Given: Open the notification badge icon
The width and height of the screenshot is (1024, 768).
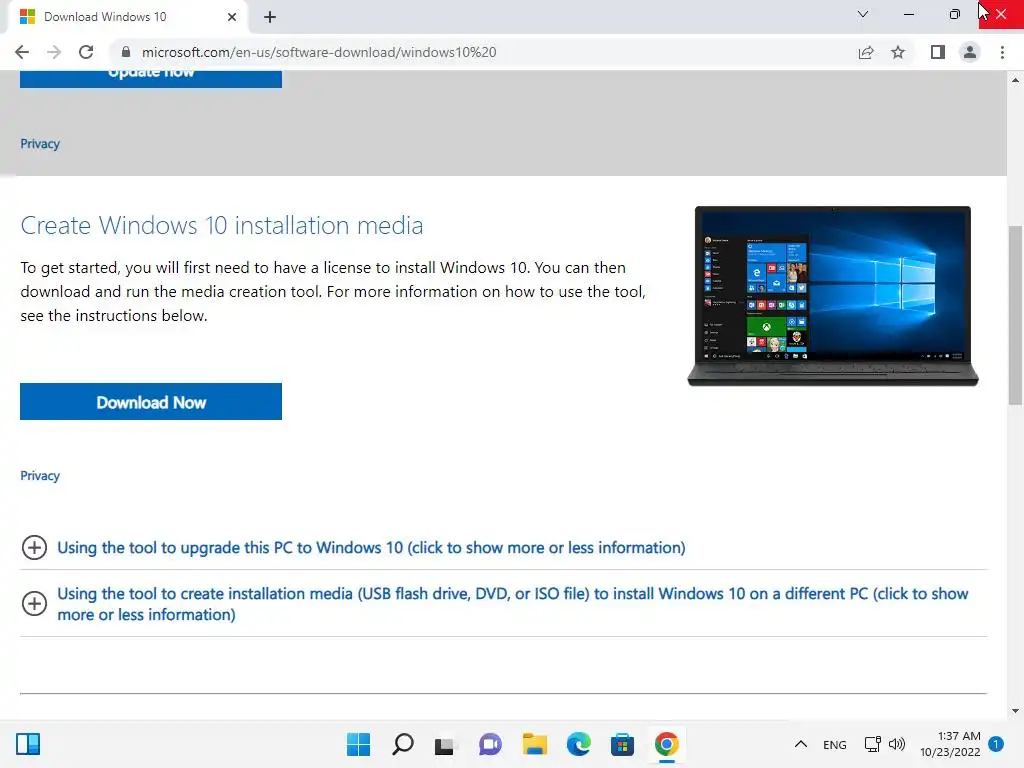Looking at the screenshot, I should click(x=996, y=744).
